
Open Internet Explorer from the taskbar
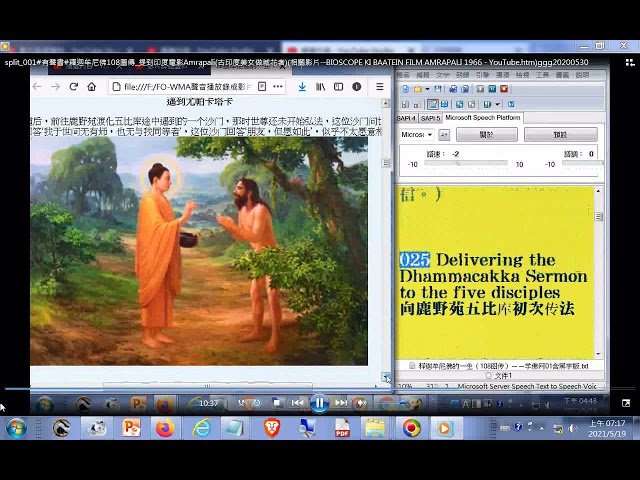coord(202,428)
